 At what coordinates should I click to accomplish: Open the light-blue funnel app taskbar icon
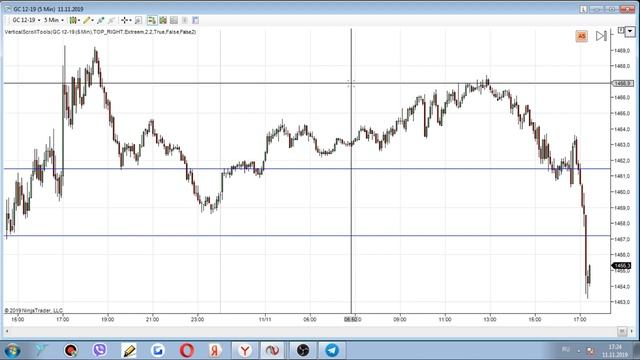41,350
